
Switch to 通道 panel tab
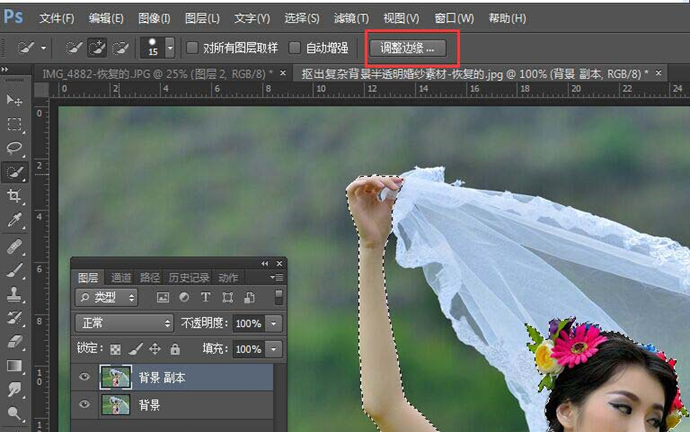point(121,278)
